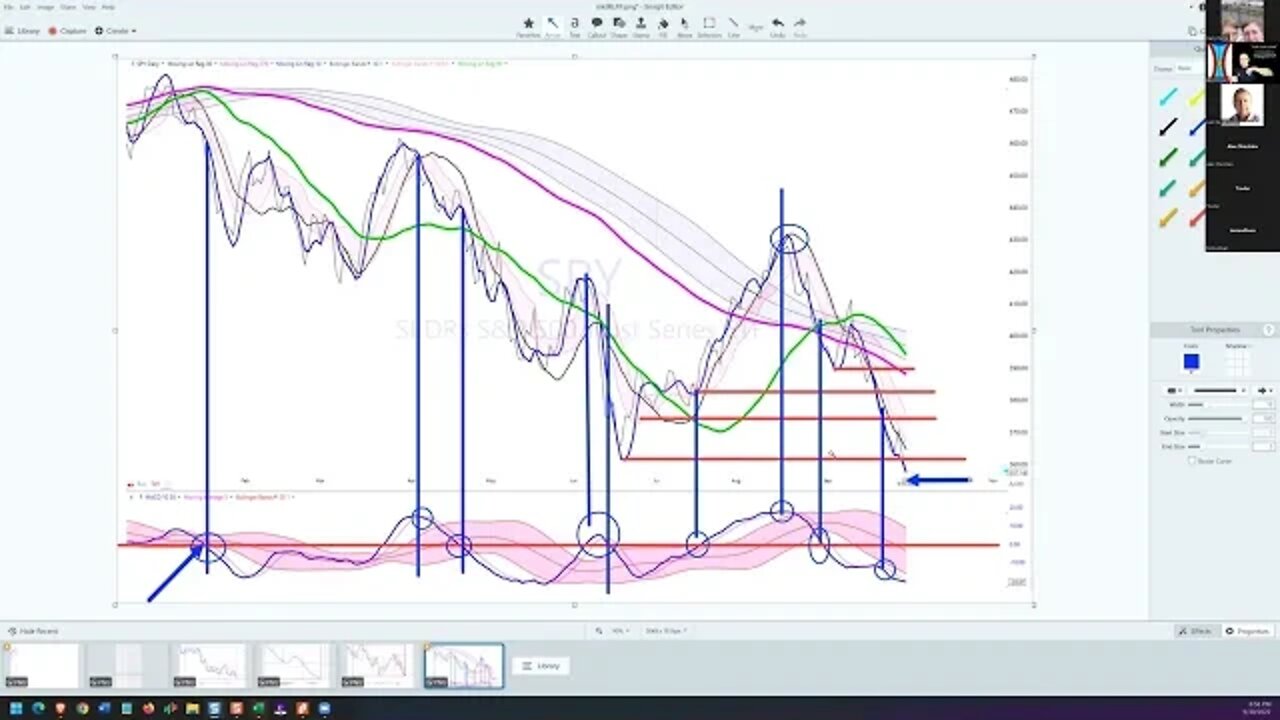Open the Shadow direction grid

click(1237, 362)
